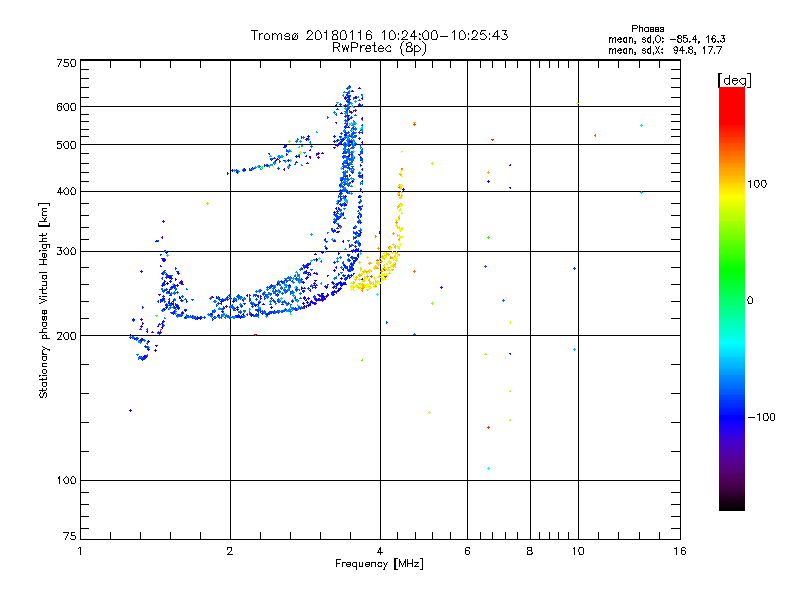Click the y-axis tick label '200'
Viewport: 800px width, 600px height.
click(66, 336)
